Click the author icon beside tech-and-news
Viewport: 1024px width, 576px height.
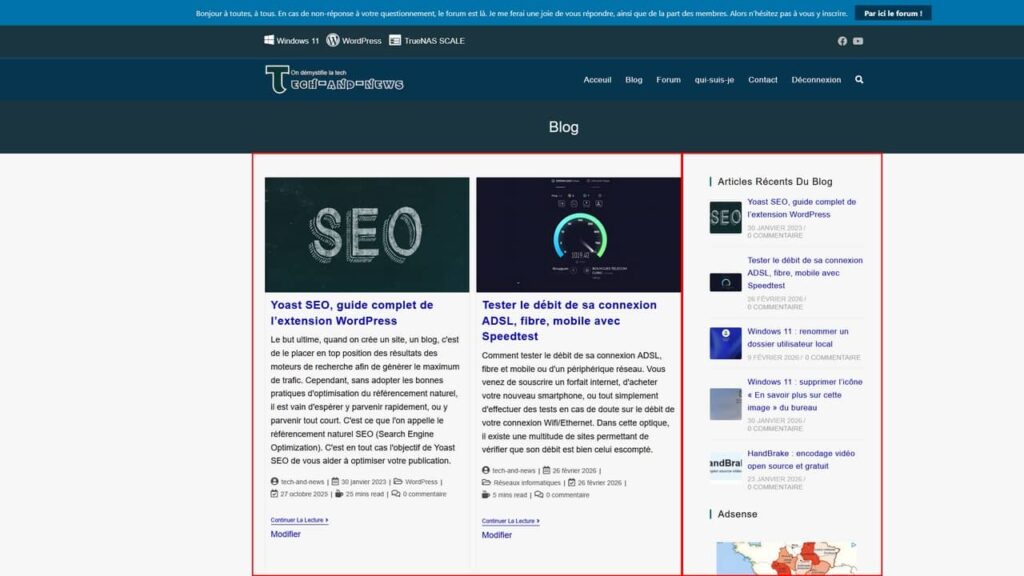tap(275, 481)
